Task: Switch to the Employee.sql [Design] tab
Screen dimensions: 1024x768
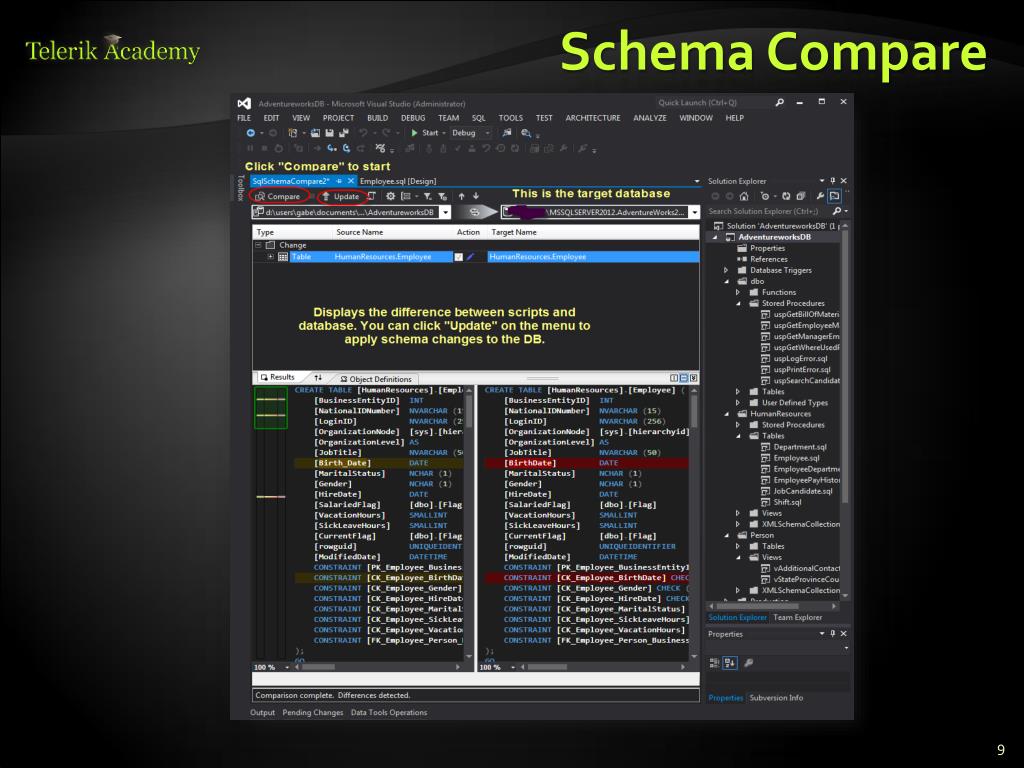Action: coord(398,181)
